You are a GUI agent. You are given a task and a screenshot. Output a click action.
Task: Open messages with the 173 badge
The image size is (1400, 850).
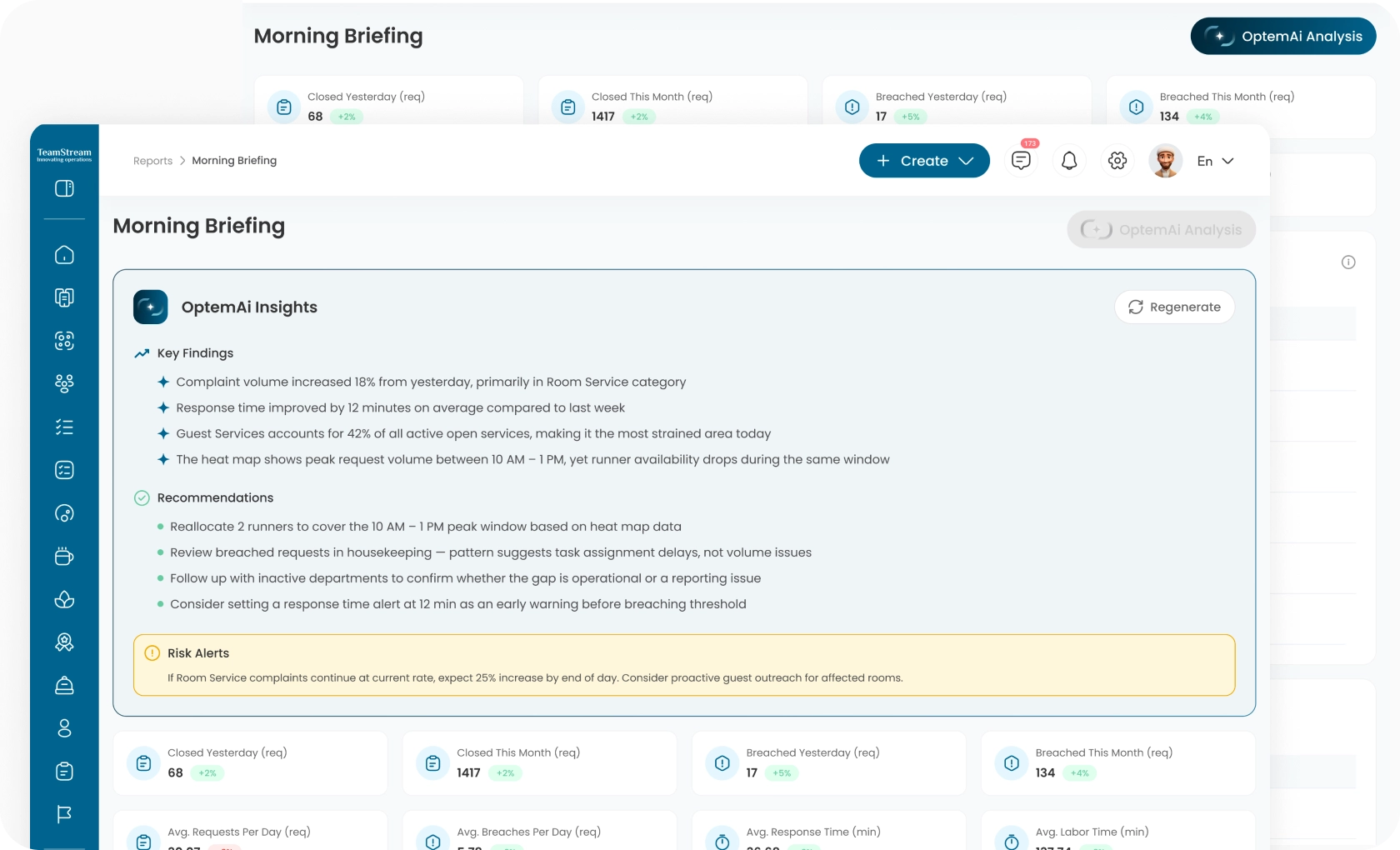(1021, 161)
